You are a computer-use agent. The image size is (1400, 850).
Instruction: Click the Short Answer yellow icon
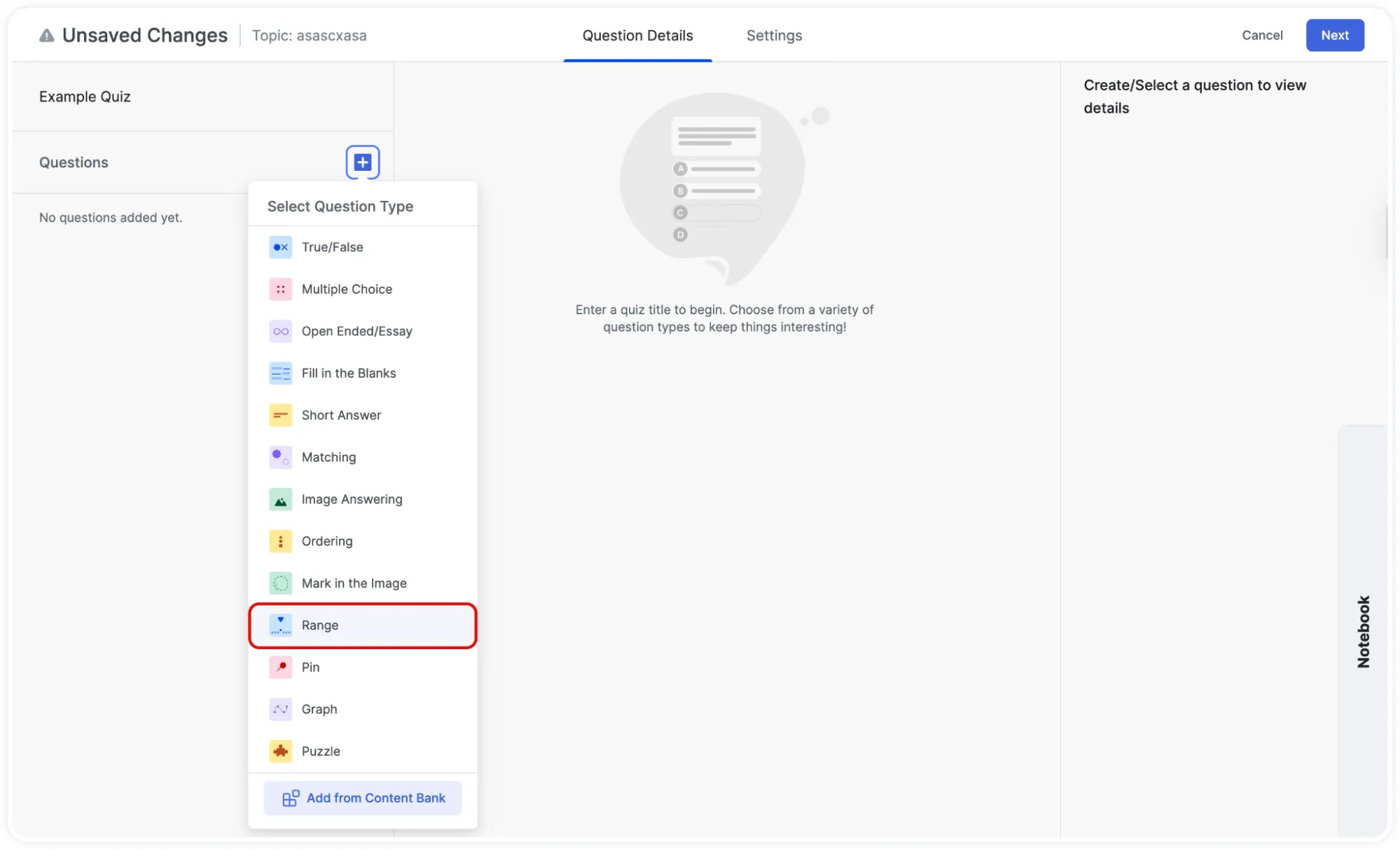pyautogui.click(x=280, y=415)
